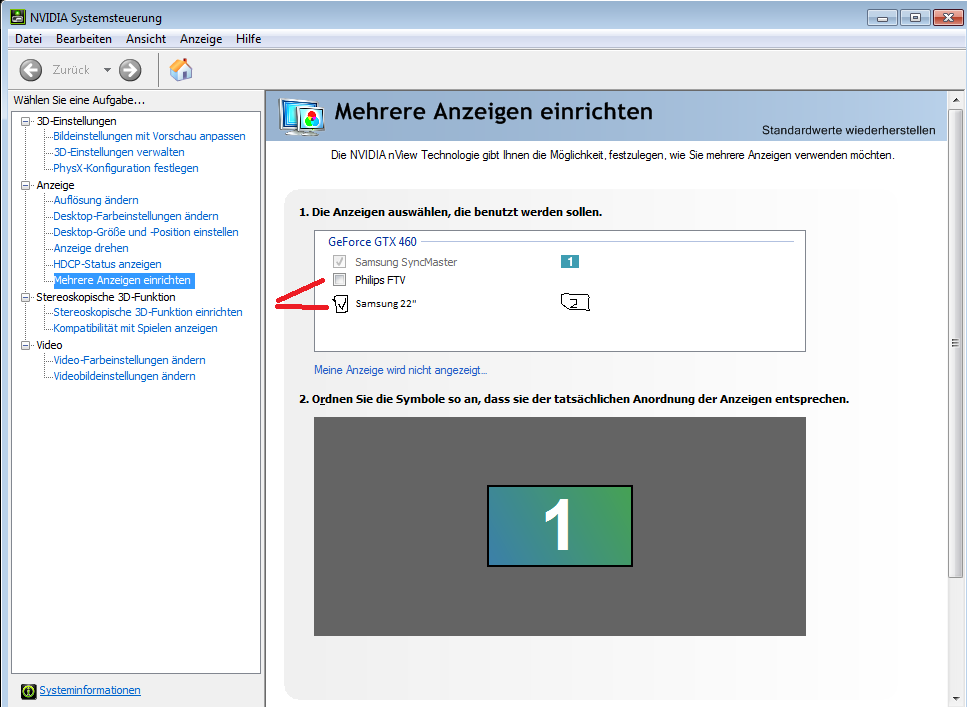
Task: Open the back history dropdown arrow
Action: click(x=107, y=70)
